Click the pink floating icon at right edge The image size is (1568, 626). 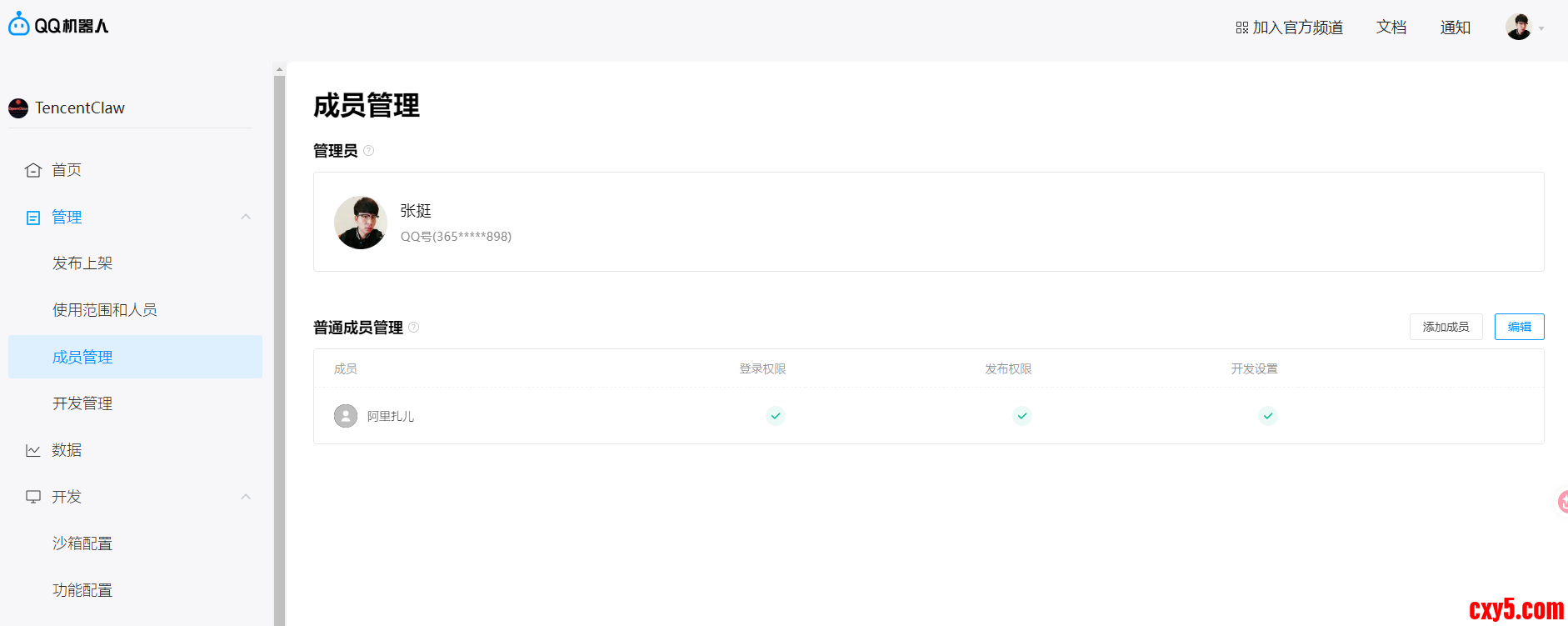1562,501
